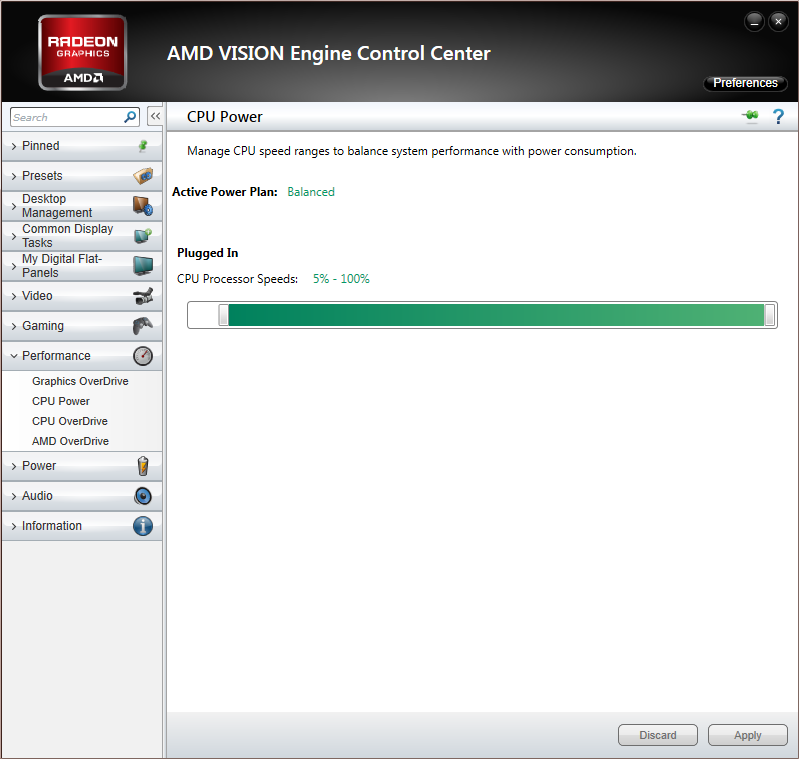Select CPU Power in the sidebar

(61, 401)
